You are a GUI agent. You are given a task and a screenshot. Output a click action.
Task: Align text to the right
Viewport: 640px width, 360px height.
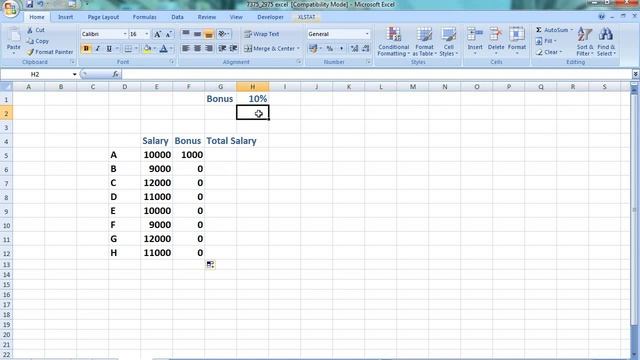coord(209,49)
